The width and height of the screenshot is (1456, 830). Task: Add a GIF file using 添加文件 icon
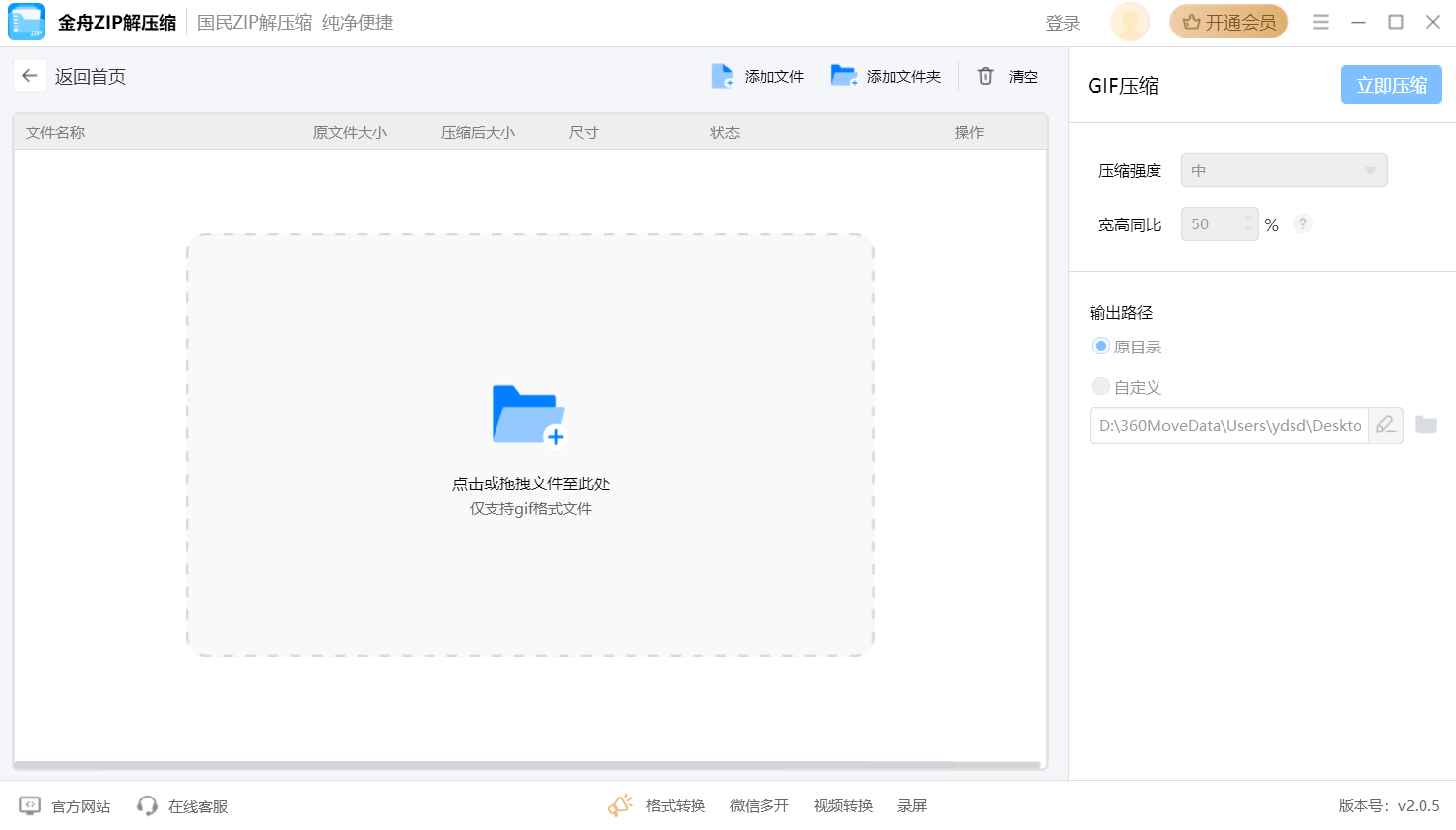click(722, 75)
